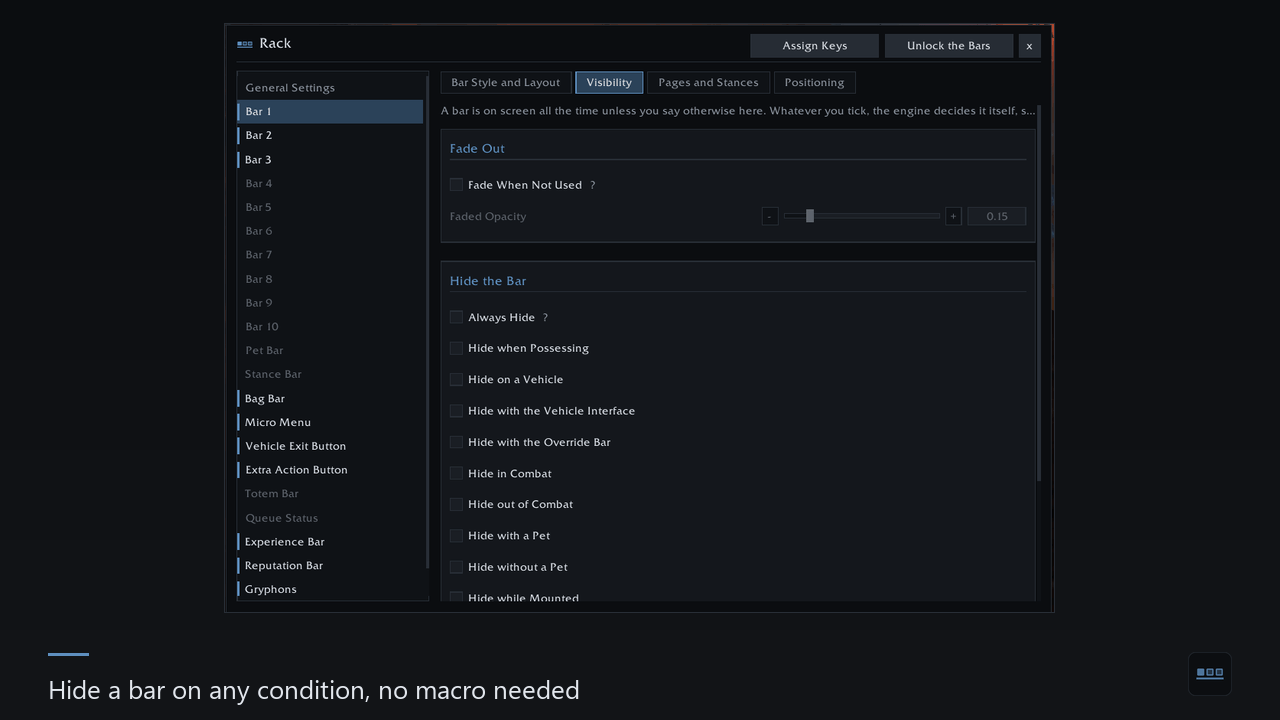Open Vehicle Exit Button settings
Viewport: 1280px width, 720px height.
tap(330, 446)
